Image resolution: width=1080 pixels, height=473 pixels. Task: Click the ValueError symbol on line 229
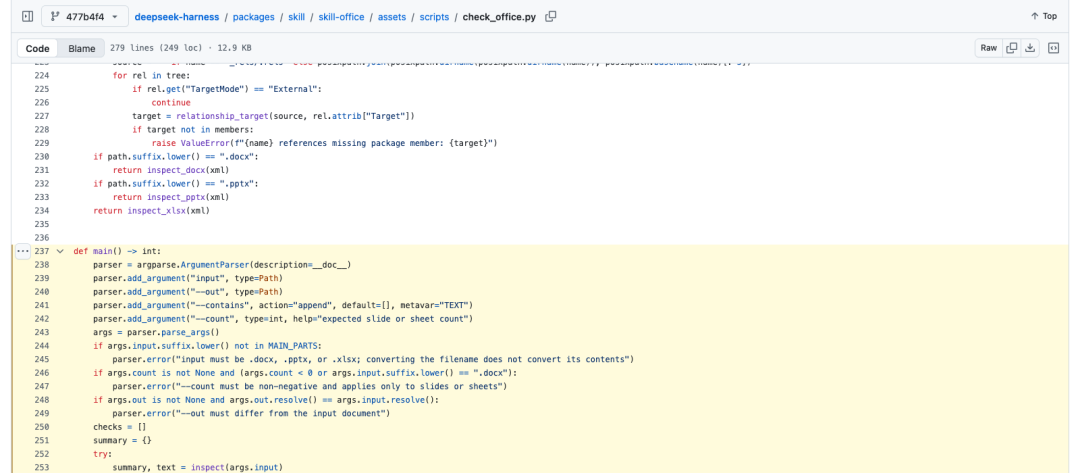205,143
